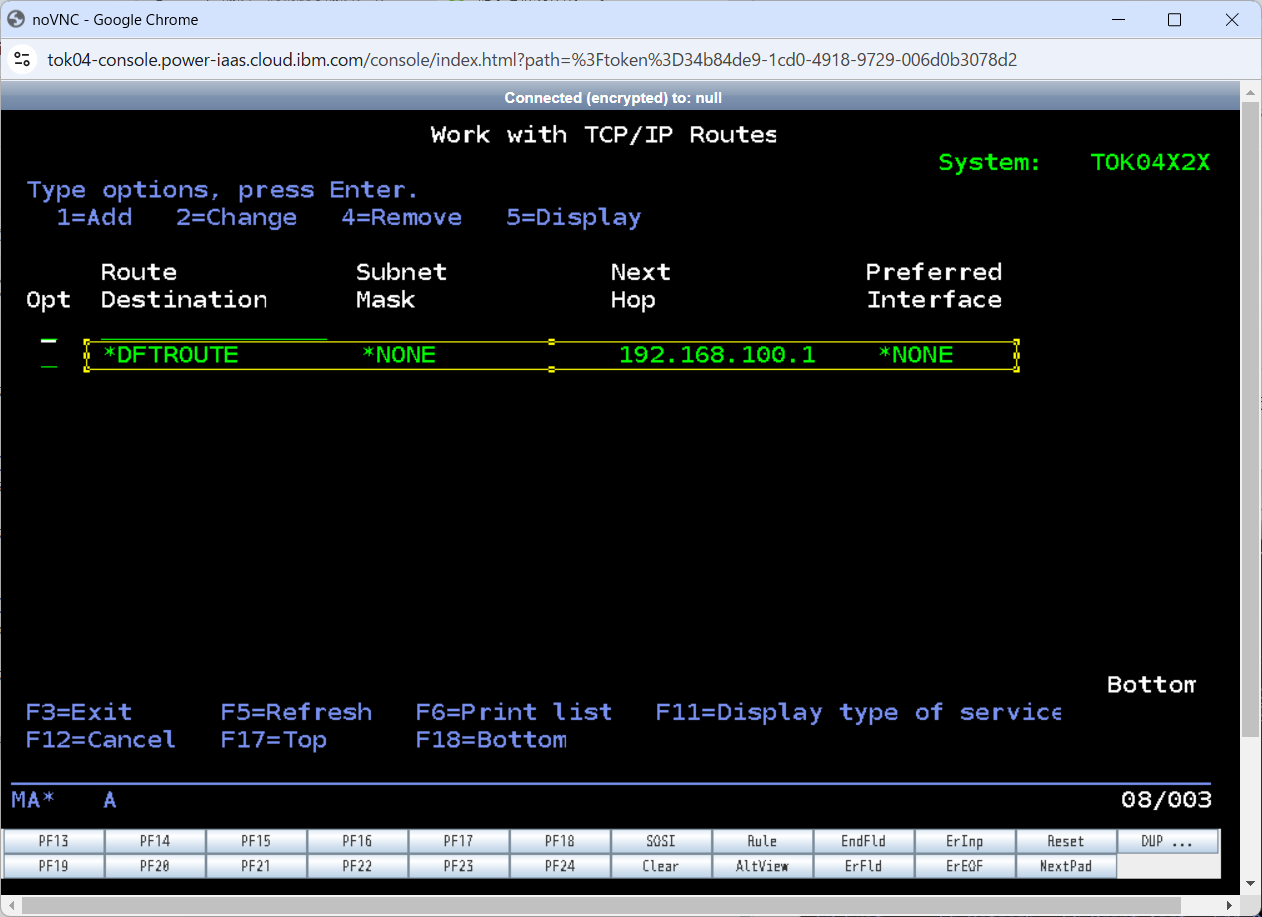Click the Clear keypad button

point(661,866)
